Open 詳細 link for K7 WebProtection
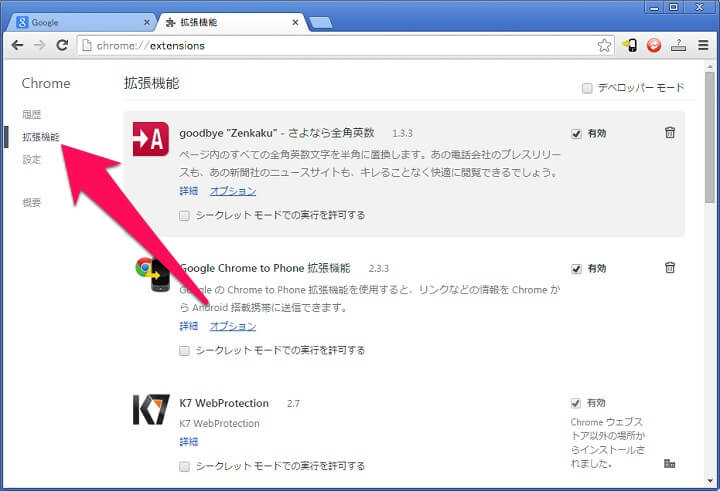 pos(189,441)
